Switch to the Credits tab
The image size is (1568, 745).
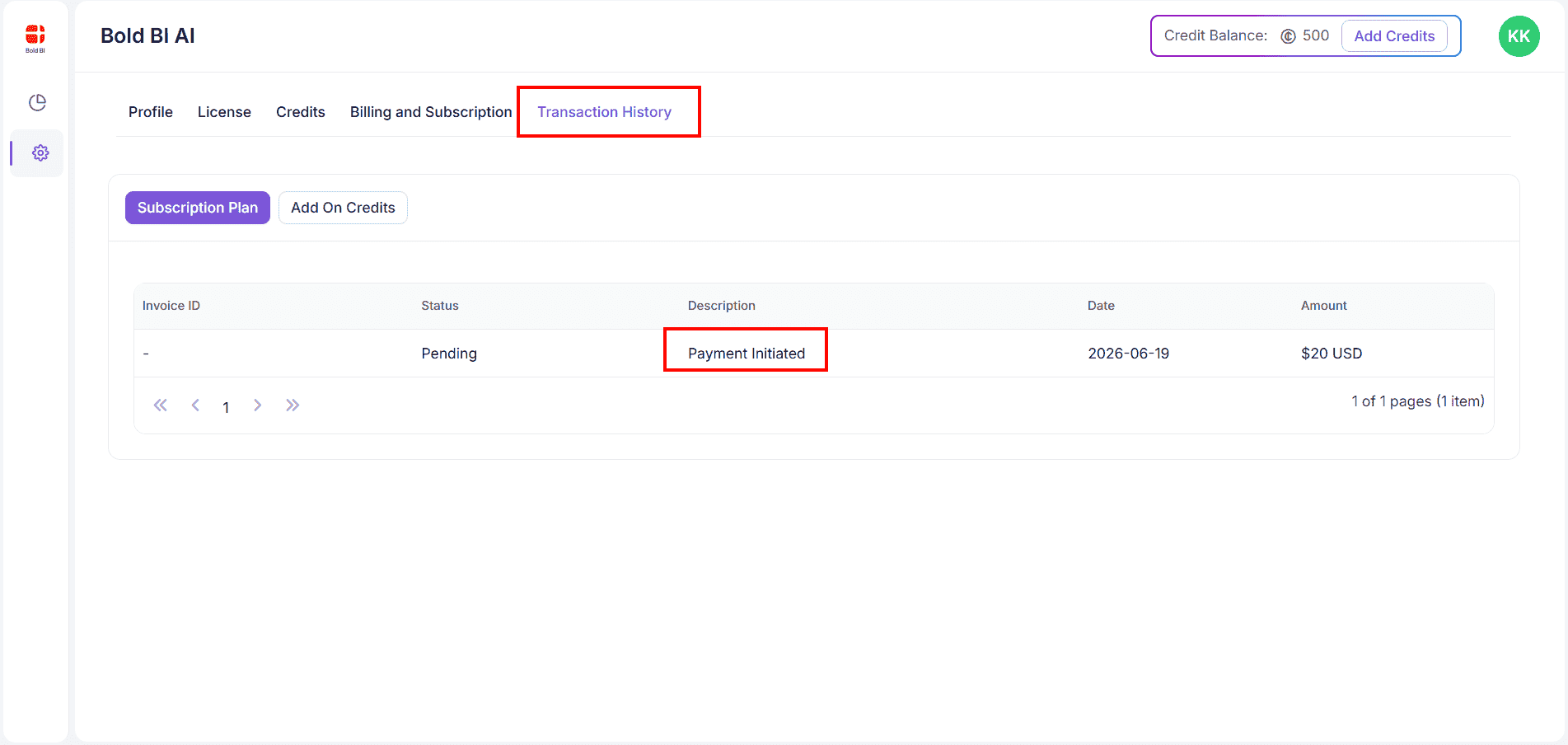click(301, 112)
